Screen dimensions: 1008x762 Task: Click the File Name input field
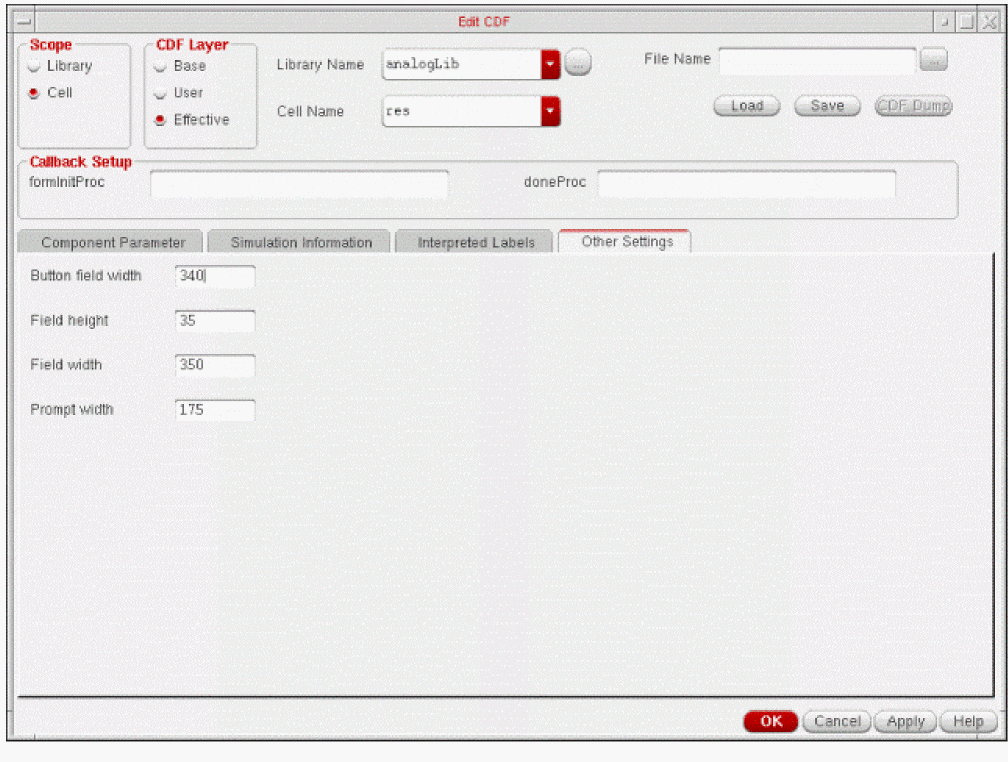(817, 60)
